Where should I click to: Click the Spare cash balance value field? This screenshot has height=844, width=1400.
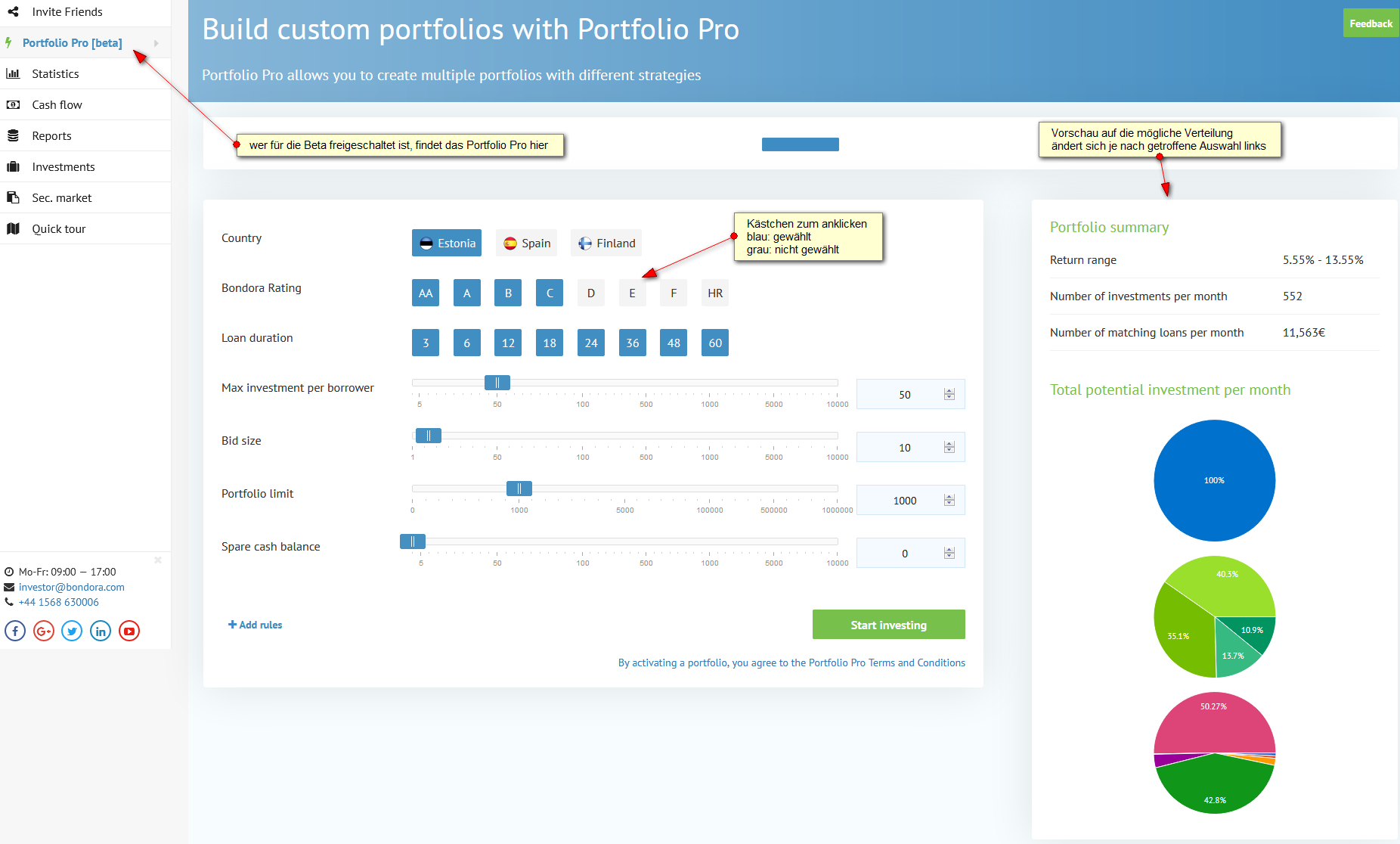point(910,553)
